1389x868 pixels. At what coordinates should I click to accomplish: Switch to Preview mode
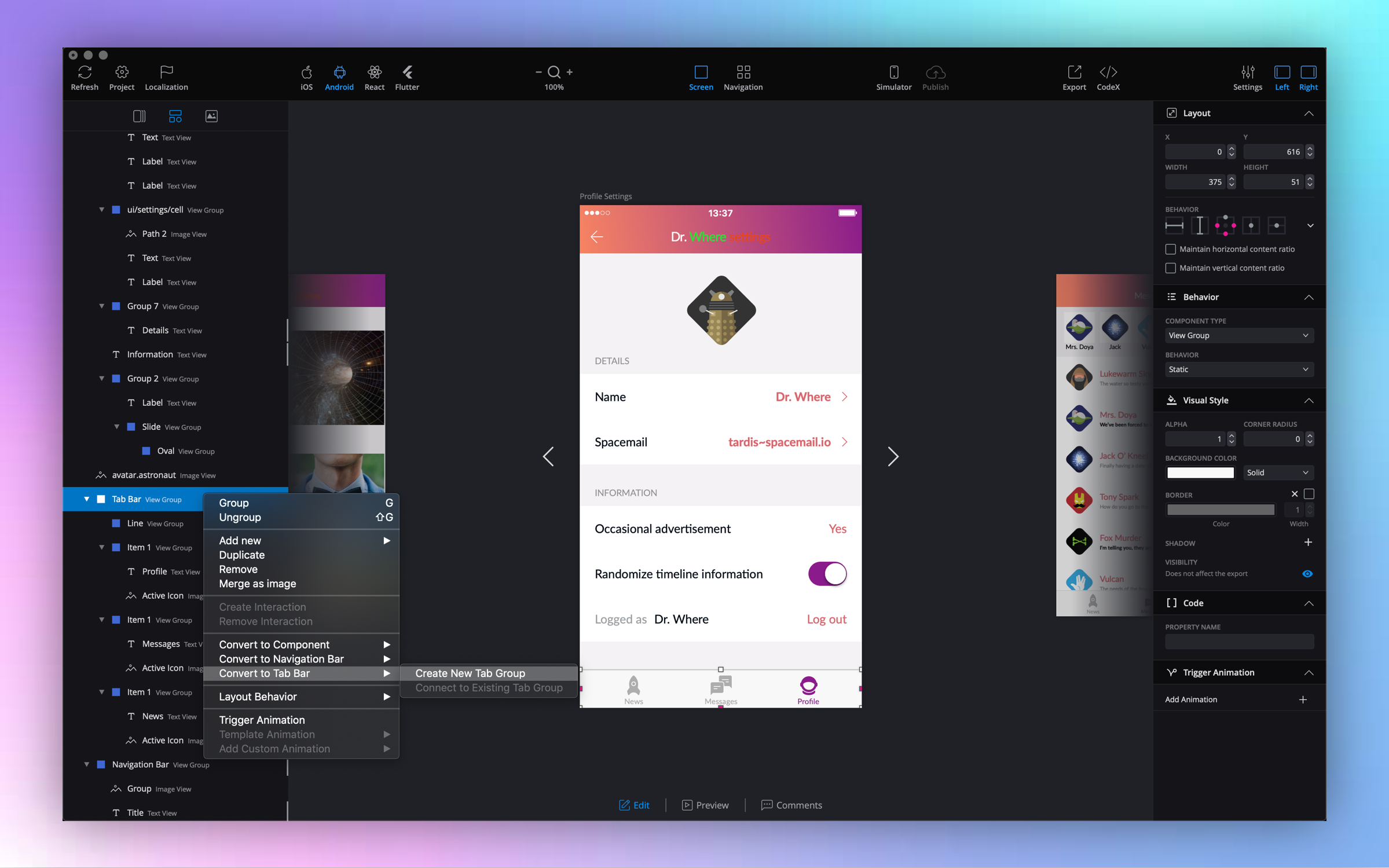[x=705, y=805]
